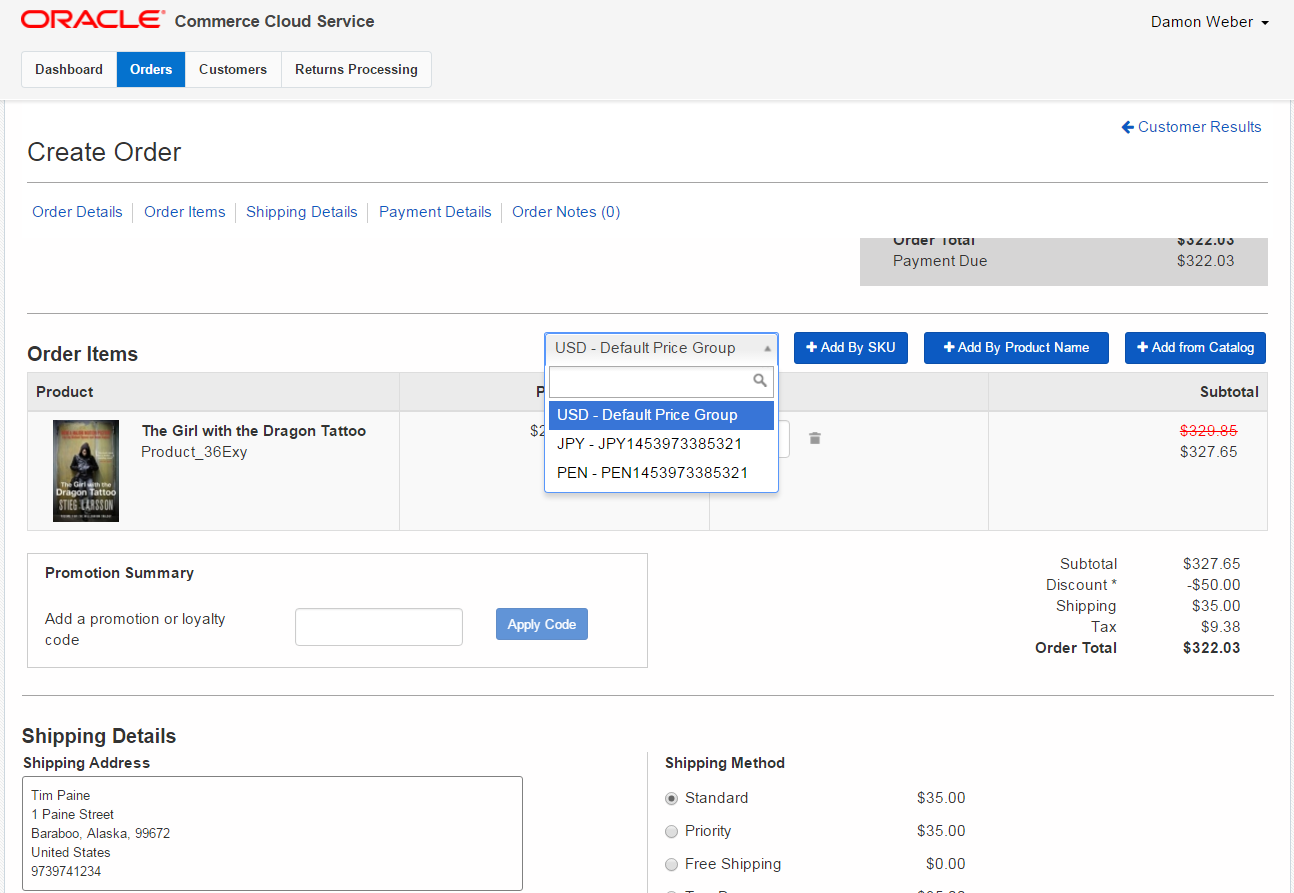Go to the Dashboard tab
Image resolution: width=1294 pixels, height=893 pixels.
[x=69, y=70]
